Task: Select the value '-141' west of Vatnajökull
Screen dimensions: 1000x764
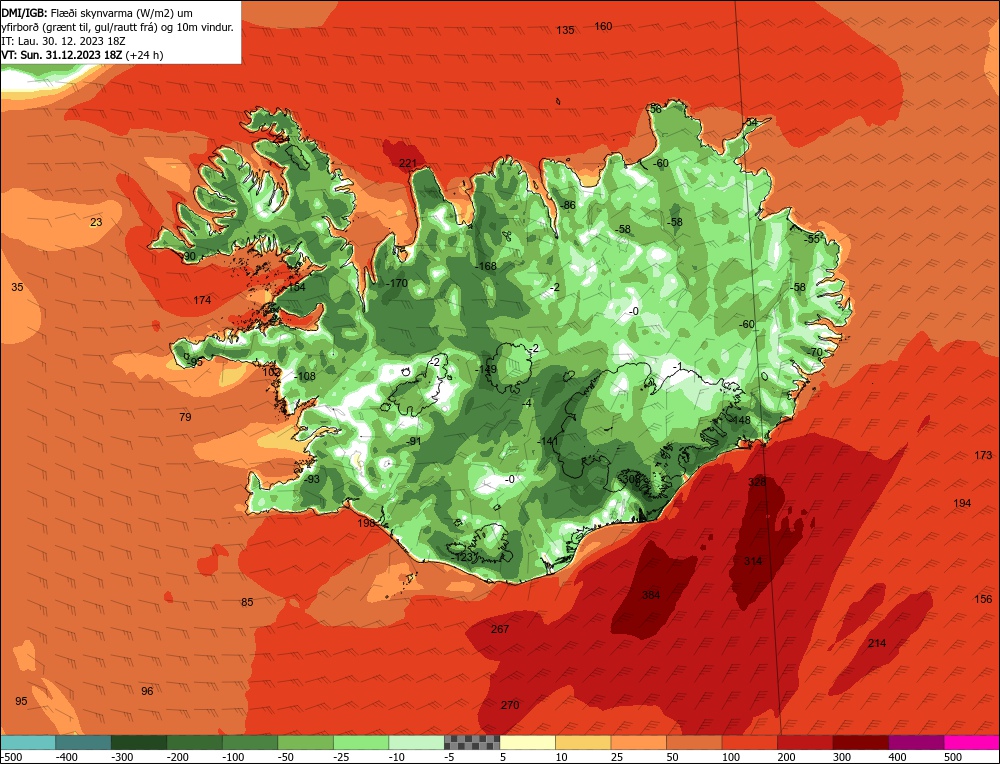Action: click(547, 441)
